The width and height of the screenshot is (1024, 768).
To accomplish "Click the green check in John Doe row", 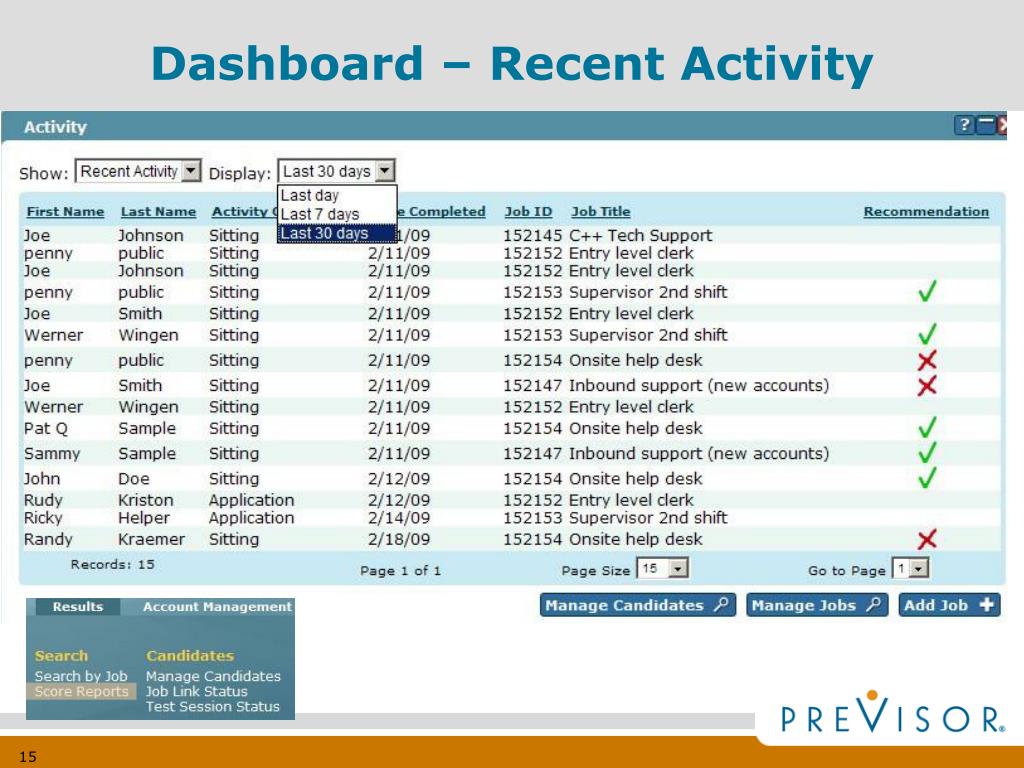I will [927, 478].
